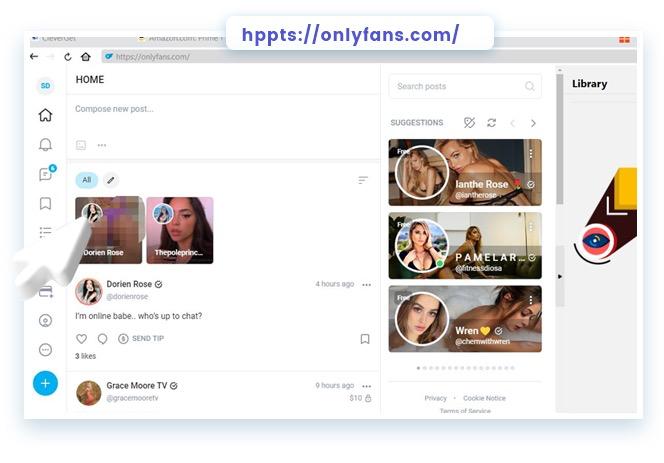Click the blue plus new post button
This screenshot has width=664, height=463.
coord(45,383)
